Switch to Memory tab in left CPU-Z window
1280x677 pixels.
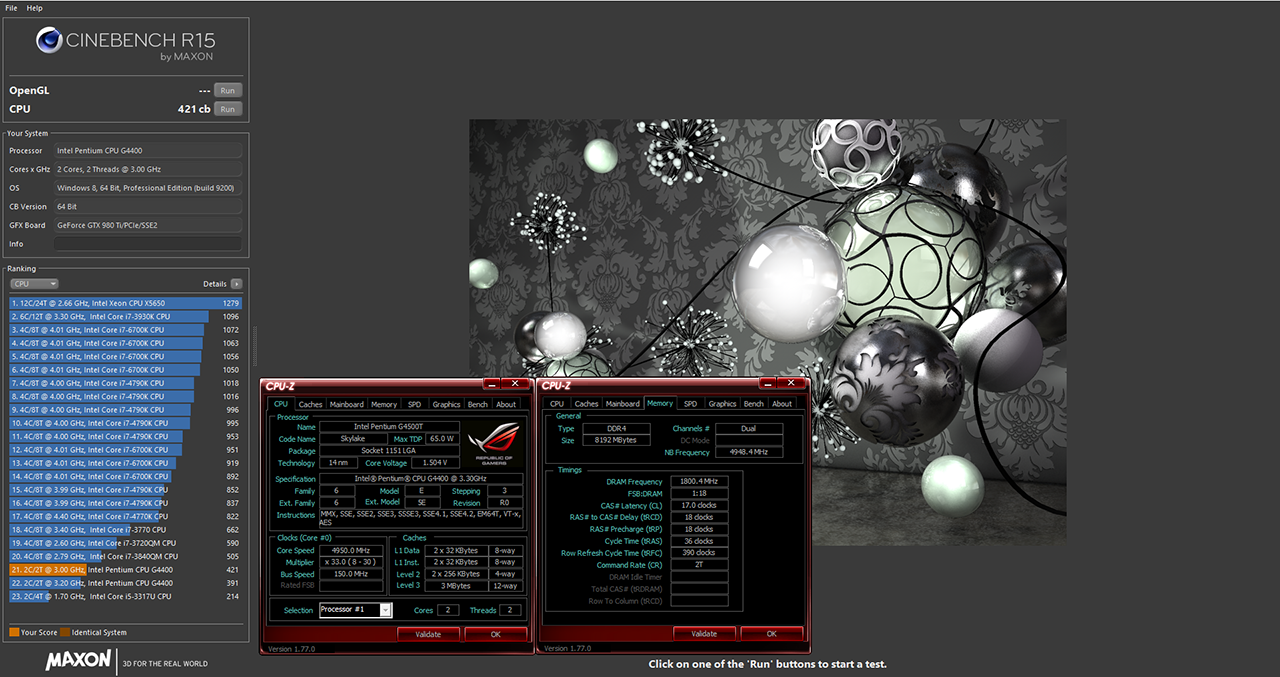pos(384,404)
